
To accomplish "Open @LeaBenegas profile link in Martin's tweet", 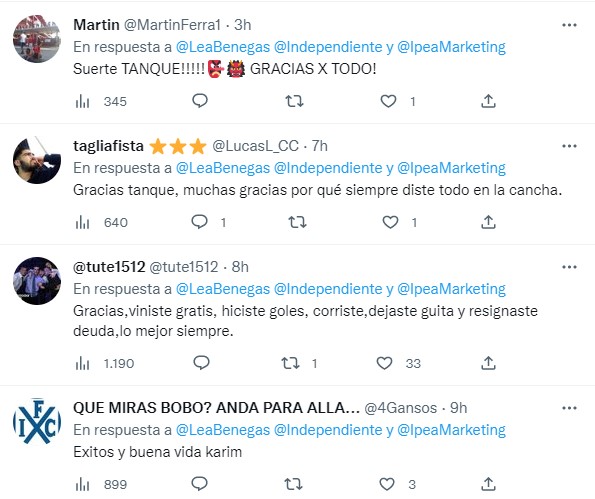I will click(x=223, y=47).
